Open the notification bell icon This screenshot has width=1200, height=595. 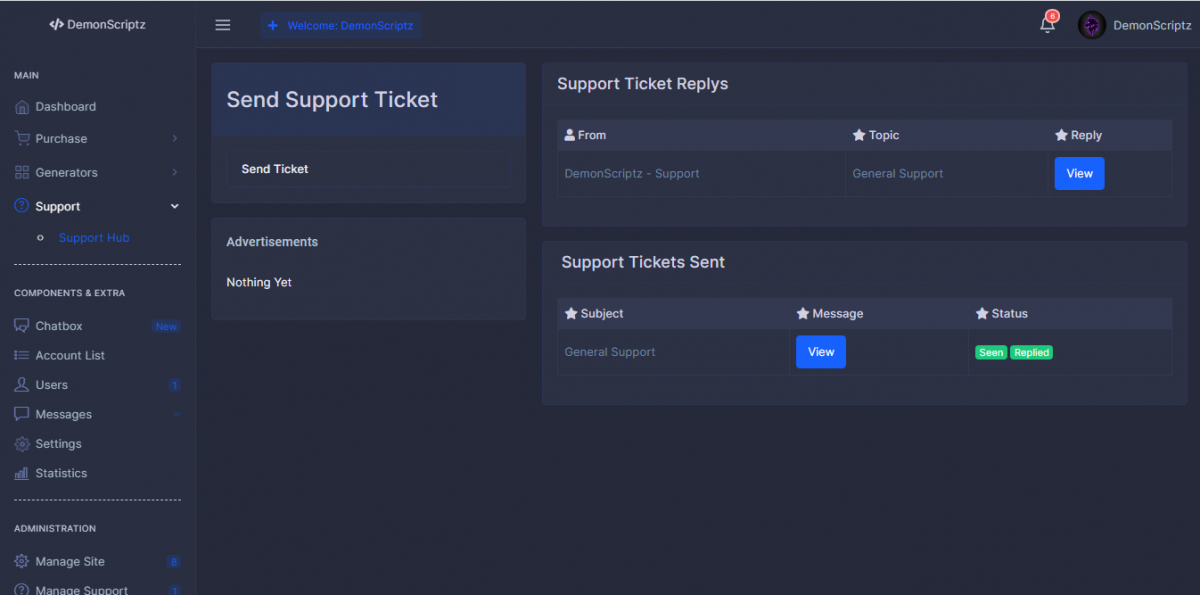click(x=1047, y=25)
